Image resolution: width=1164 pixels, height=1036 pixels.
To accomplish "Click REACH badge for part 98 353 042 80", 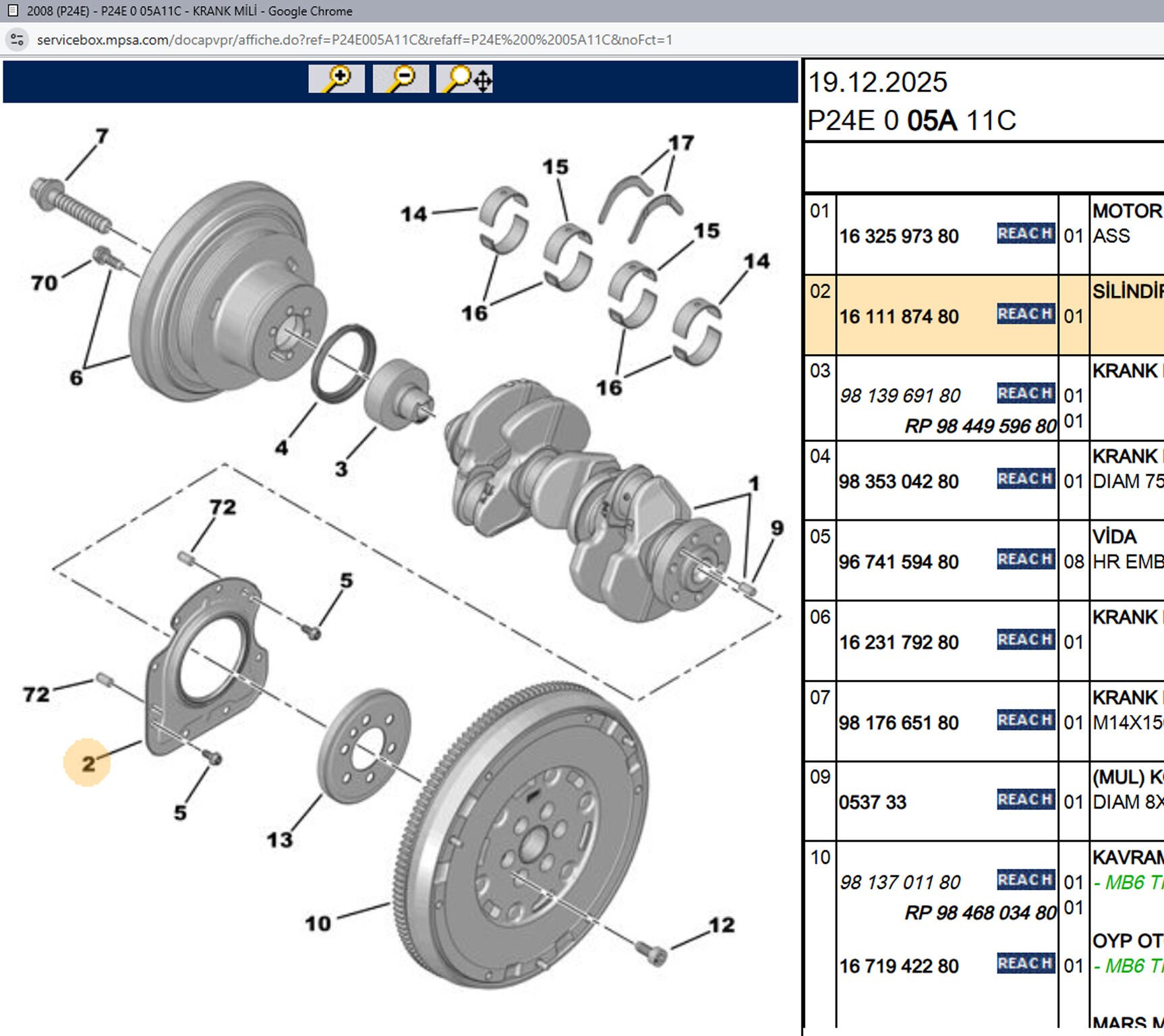I will (1025, 479).
